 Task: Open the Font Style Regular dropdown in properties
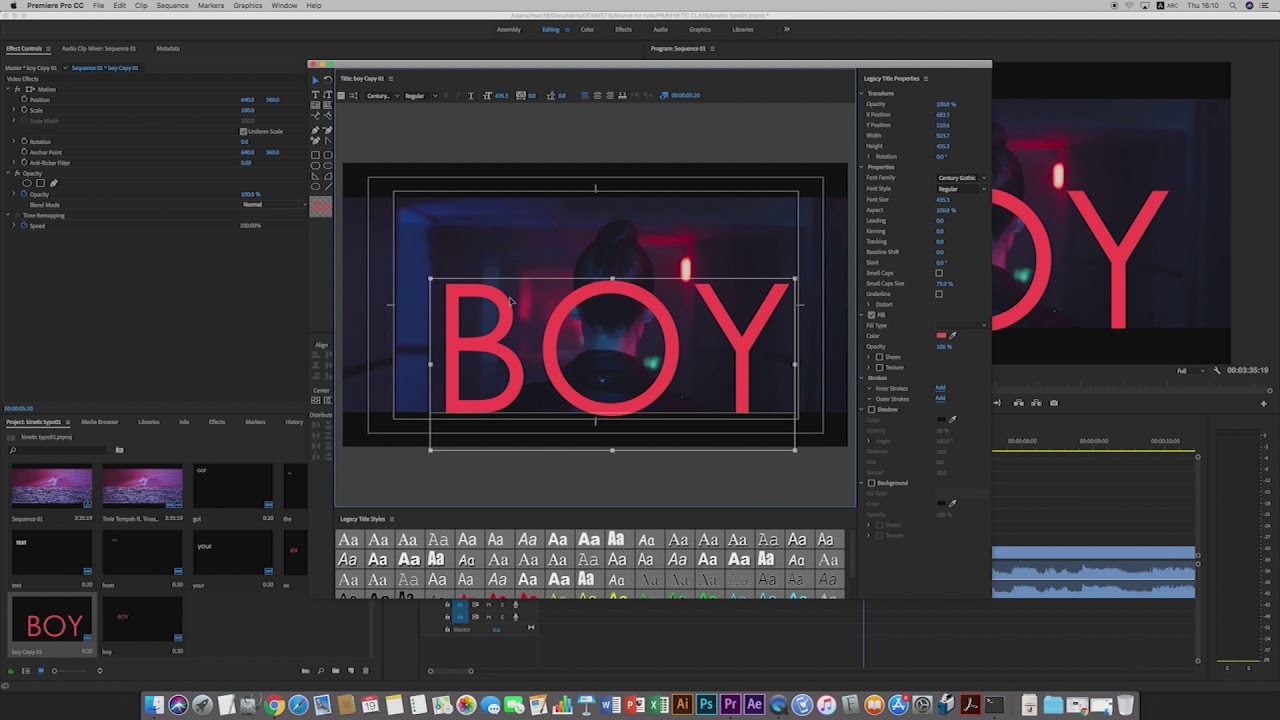962,189
